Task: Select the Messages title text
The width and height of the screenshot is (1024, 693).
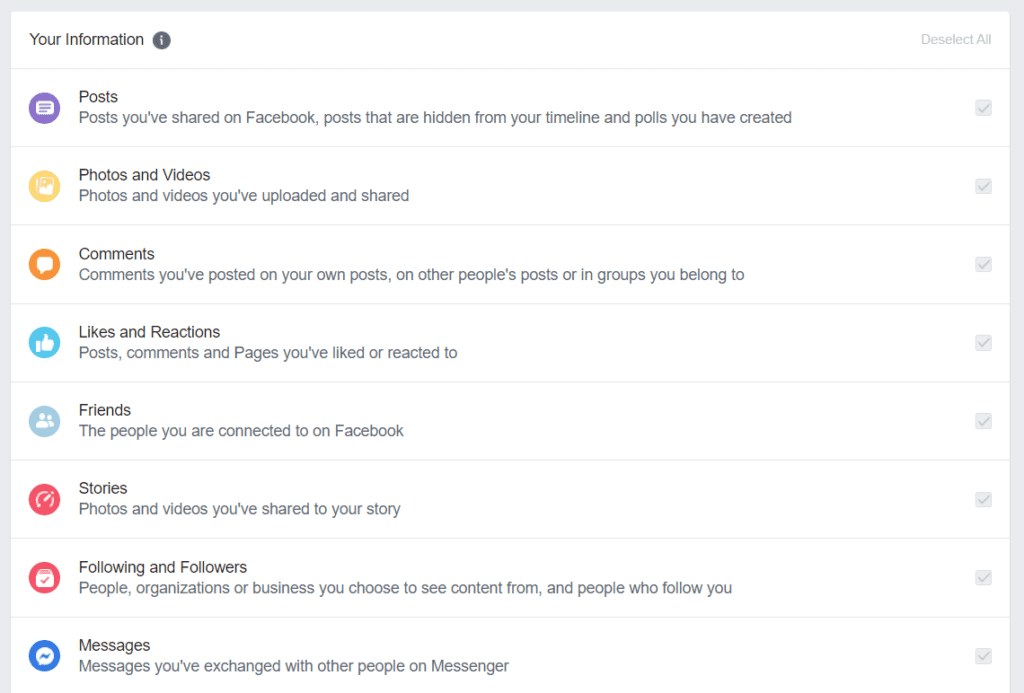Action: (x=114, y=645)
